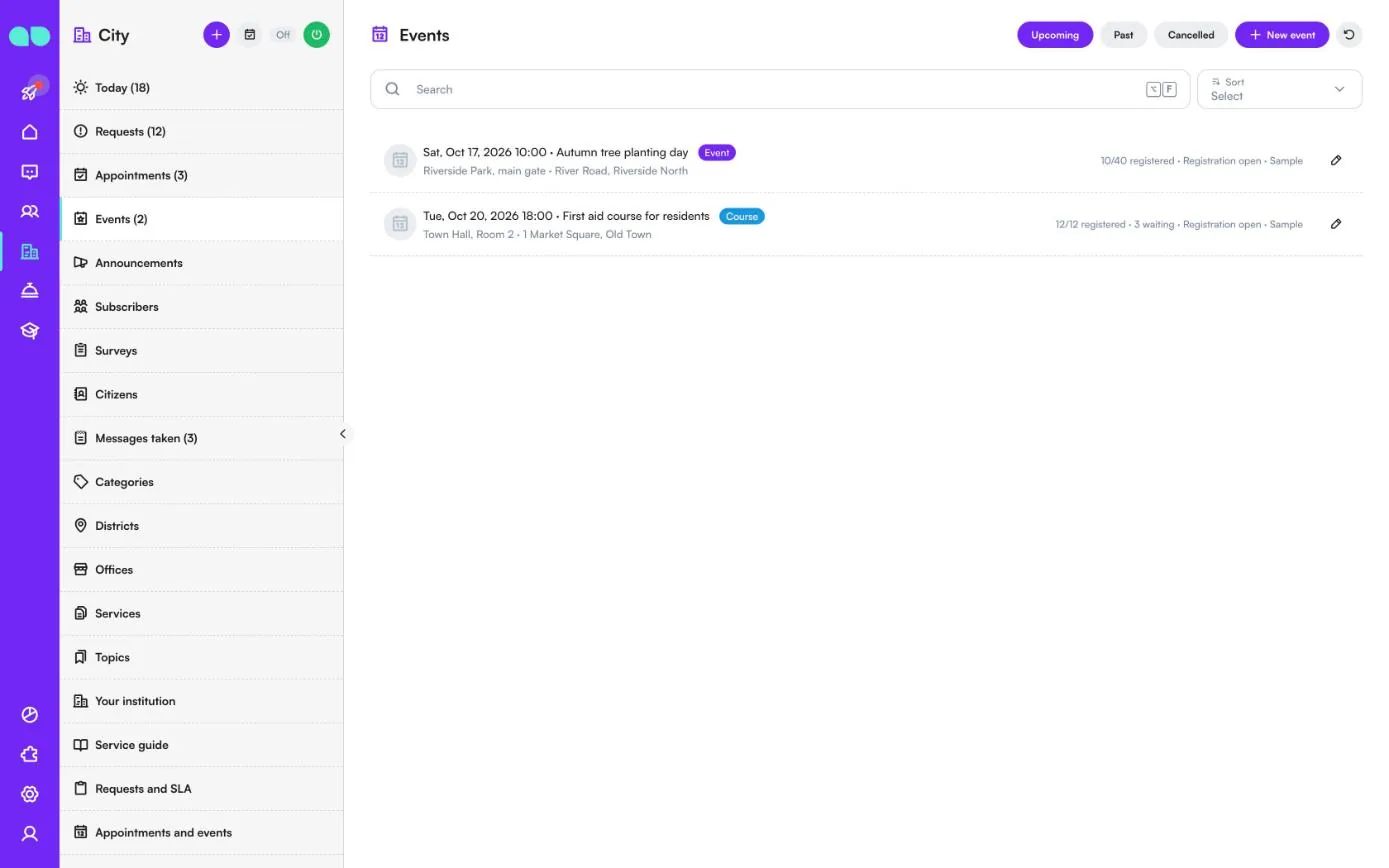The height and width of the screenshot is (868, 1389).
Task: Open Announcements in the sidebar
Action: pos(201,263)
